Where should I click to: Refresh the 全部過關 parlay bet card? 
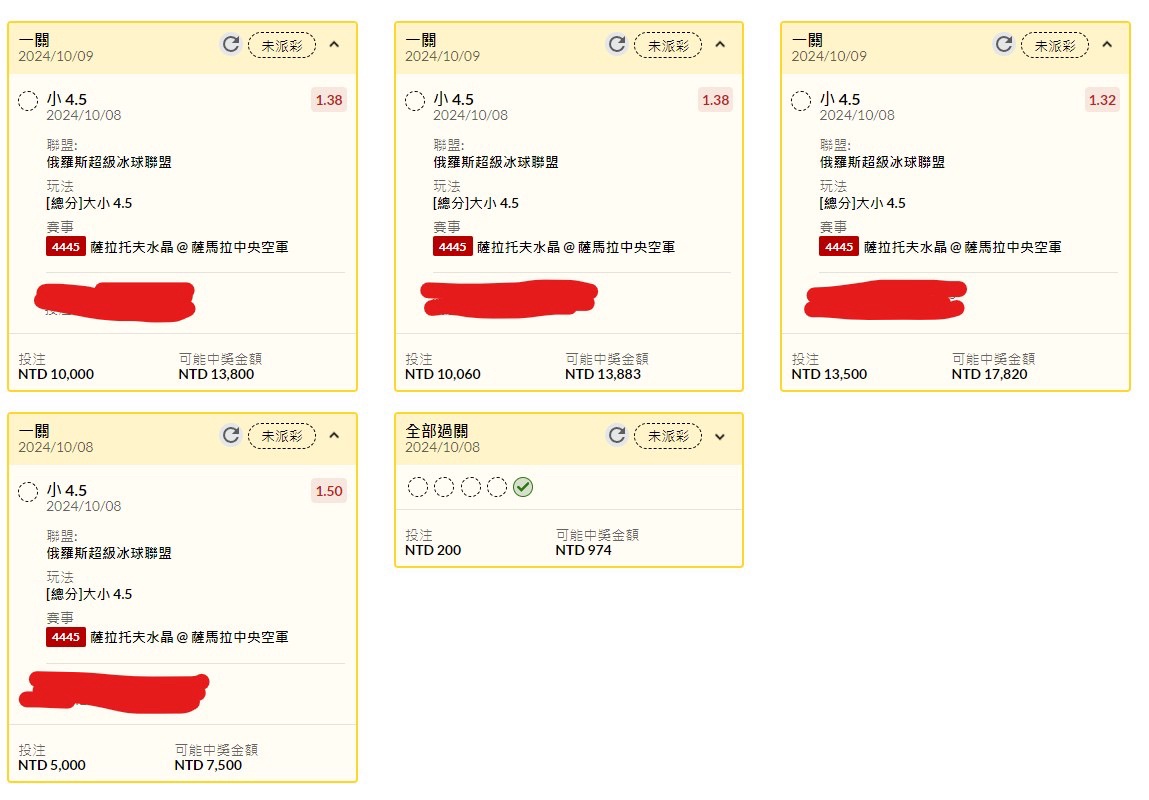coord(617,435)
